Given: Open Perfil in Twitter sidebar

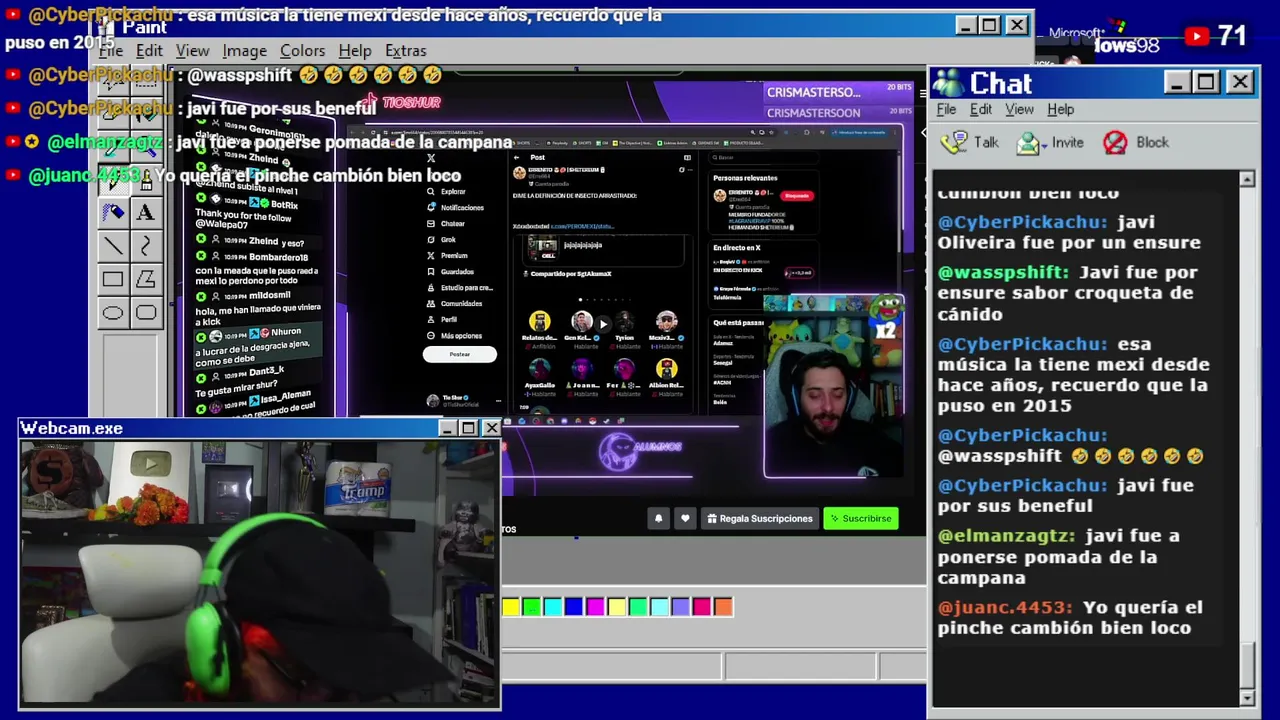Looking at the screenshot, I should coord(442,319).
